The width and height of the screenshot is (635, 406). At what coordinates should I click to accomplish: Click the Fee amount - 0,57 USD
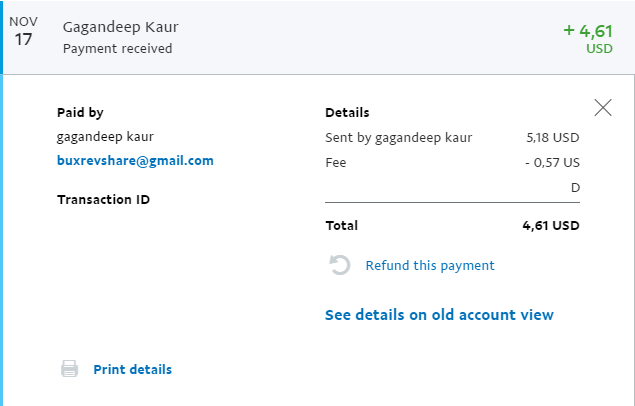[552, 174]
